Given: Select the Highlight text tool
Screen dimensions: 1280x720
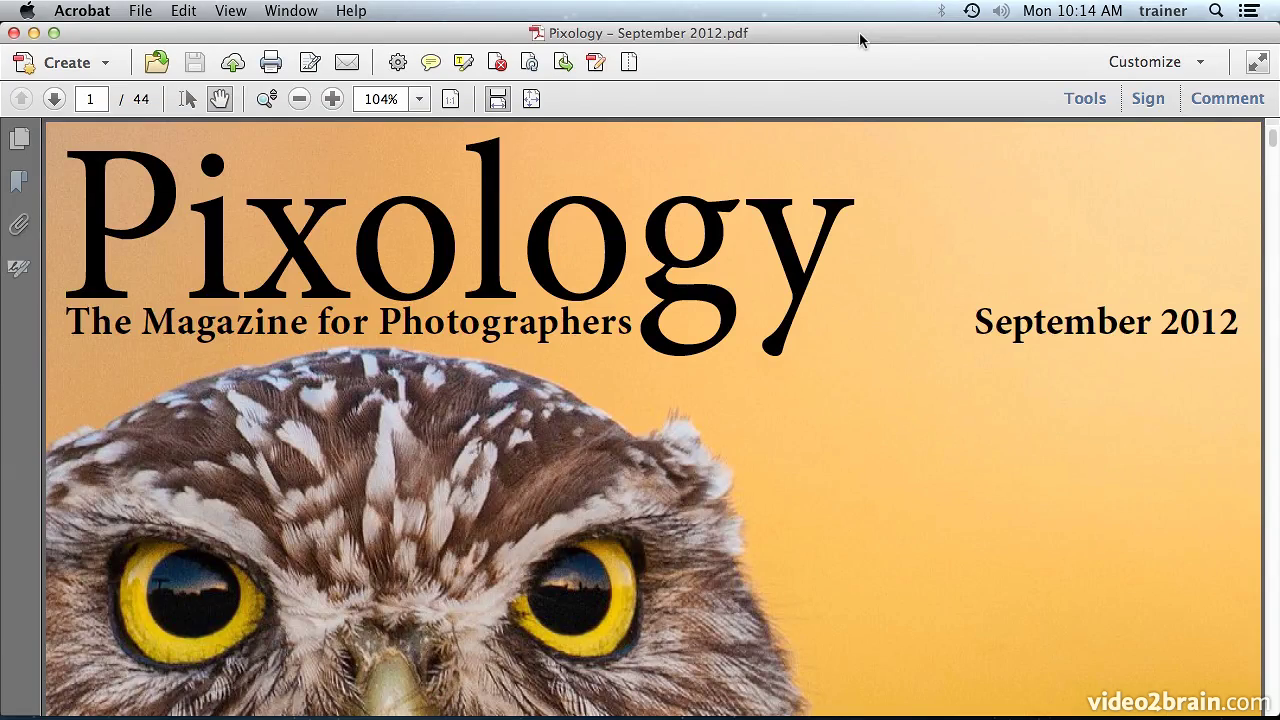Looking at the screenshot, I should [x=463, y=62].
